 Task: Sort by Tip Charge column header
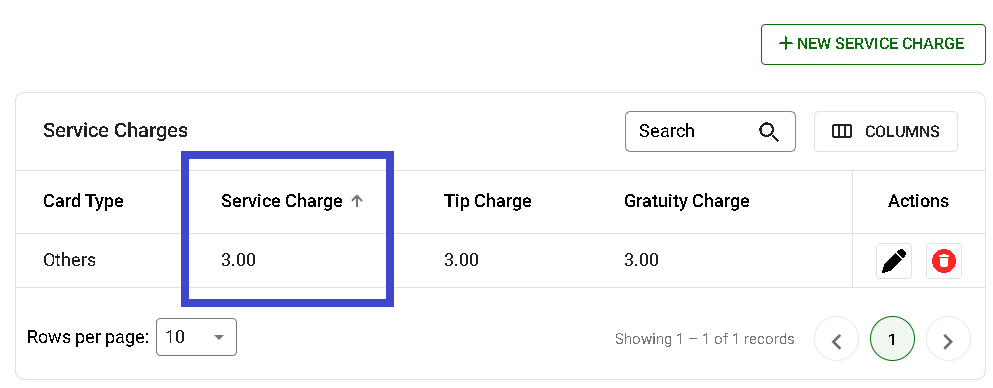pyautogui.click(x=488, y=201)
